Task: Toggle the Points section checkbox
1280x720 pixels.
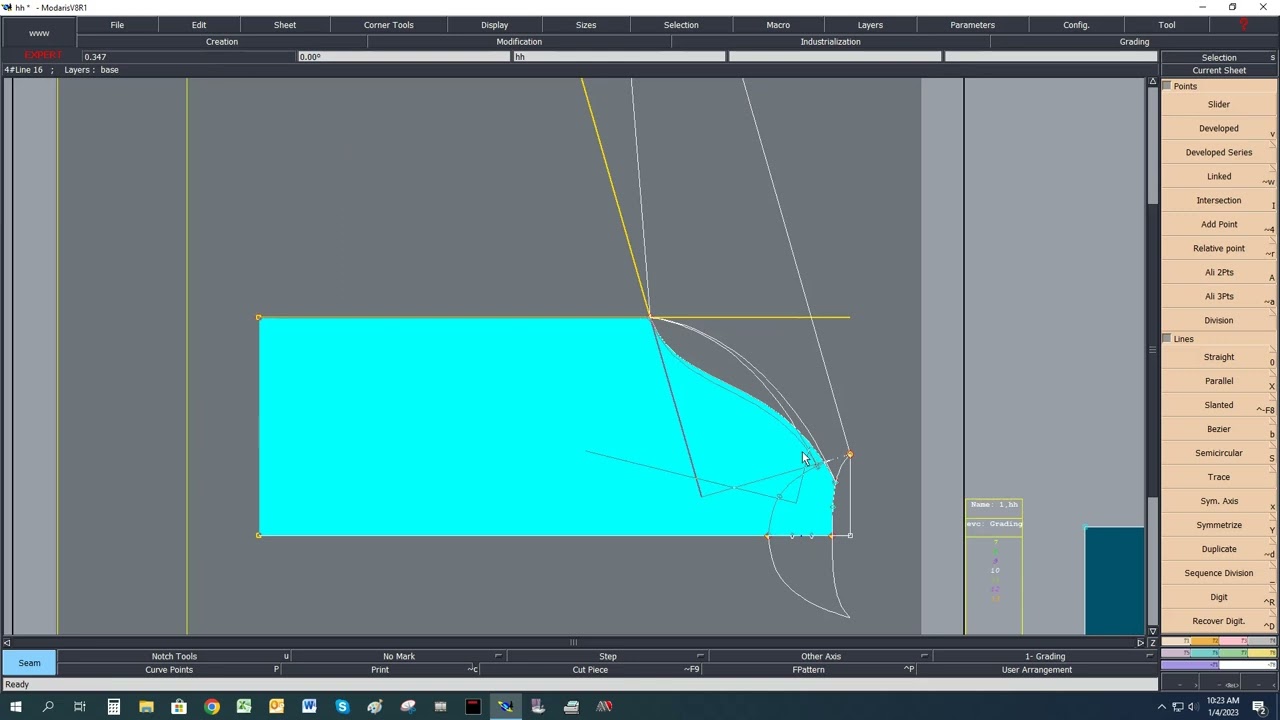Action: tap(1167, 86)
